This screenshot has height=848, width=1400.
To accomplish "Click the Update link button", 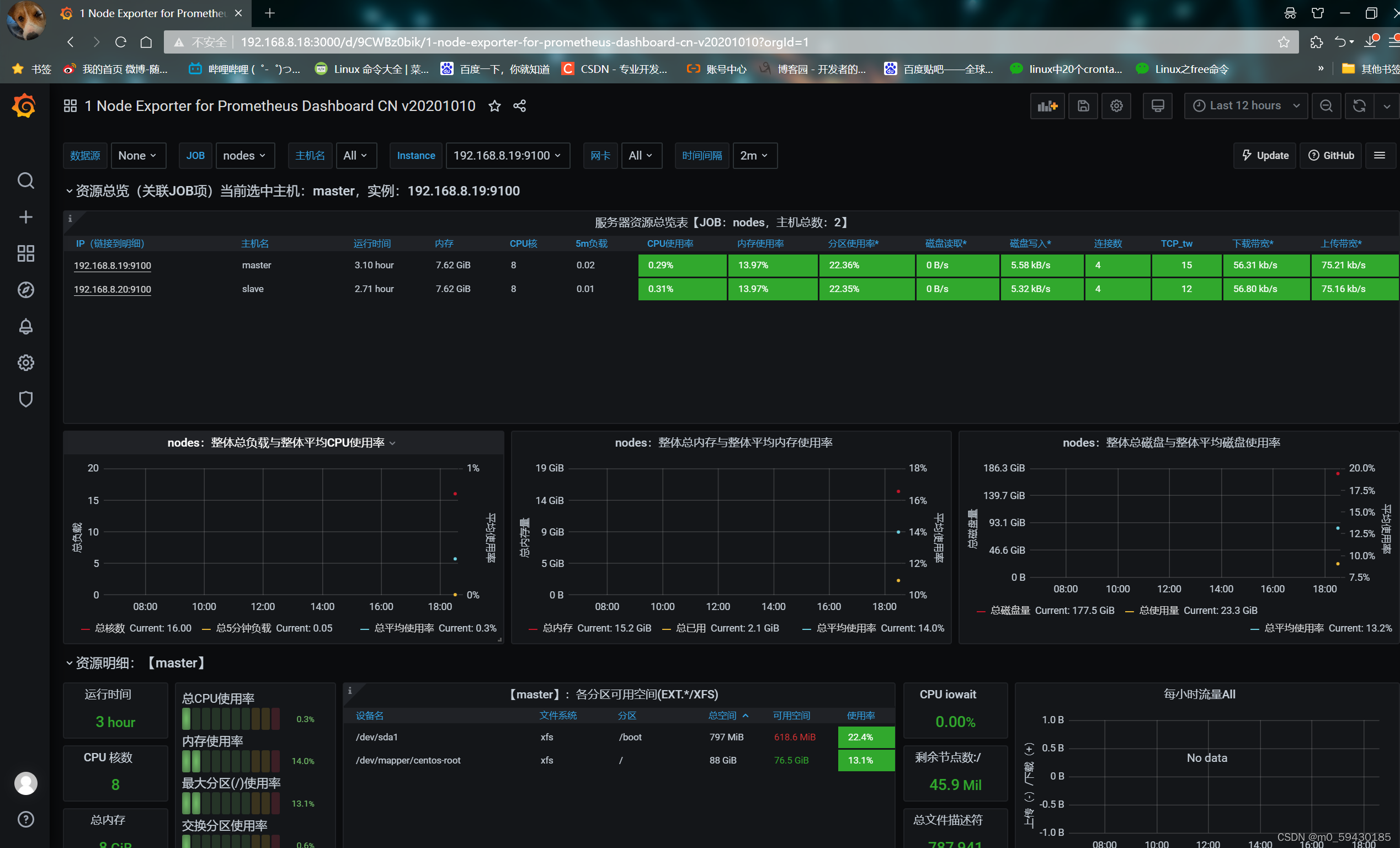I will (1265, 156).
